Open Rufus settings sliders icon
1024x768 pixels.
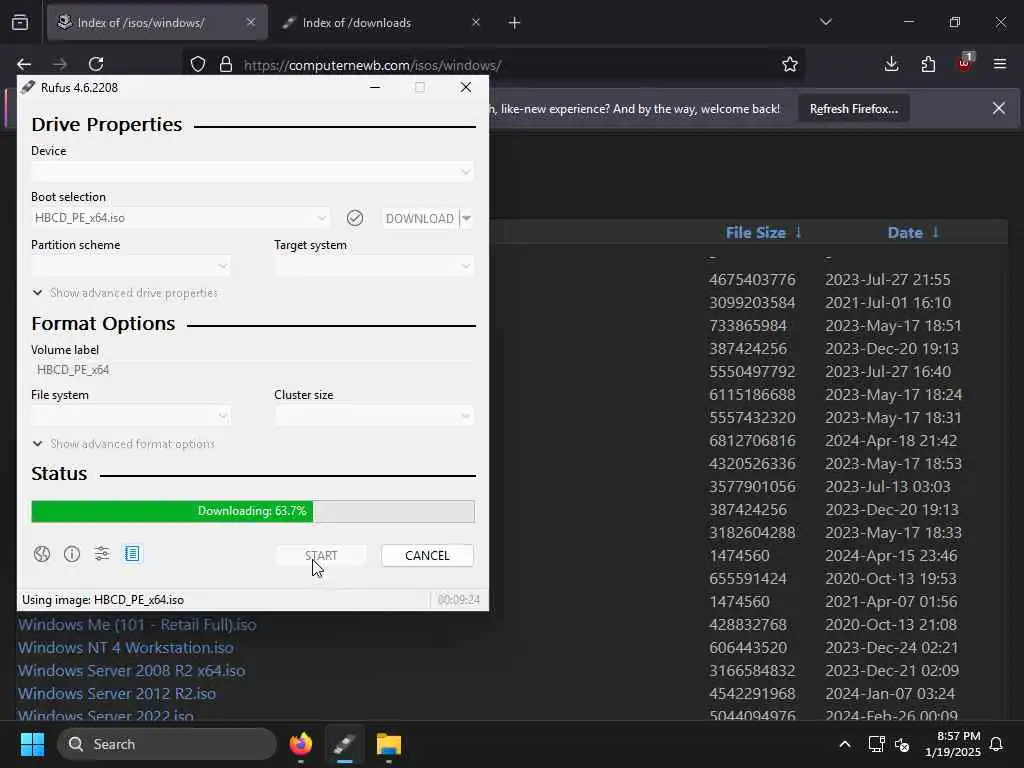(102, 554)
